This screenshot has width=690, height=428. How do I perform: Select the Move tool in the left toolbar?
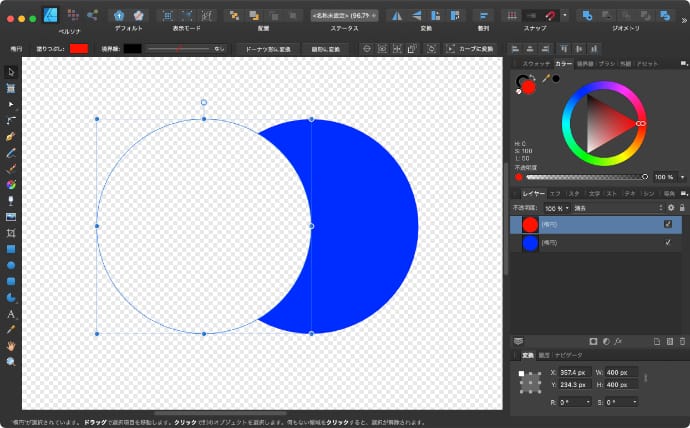(x=11, y=72)
